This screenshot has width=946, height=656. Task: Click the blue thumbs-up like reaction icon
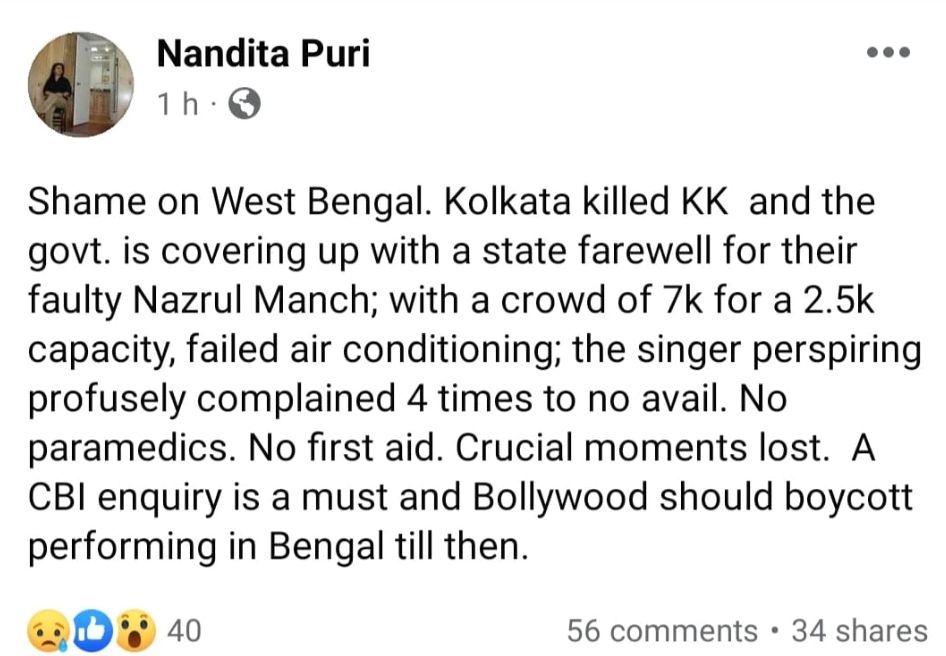90,631
